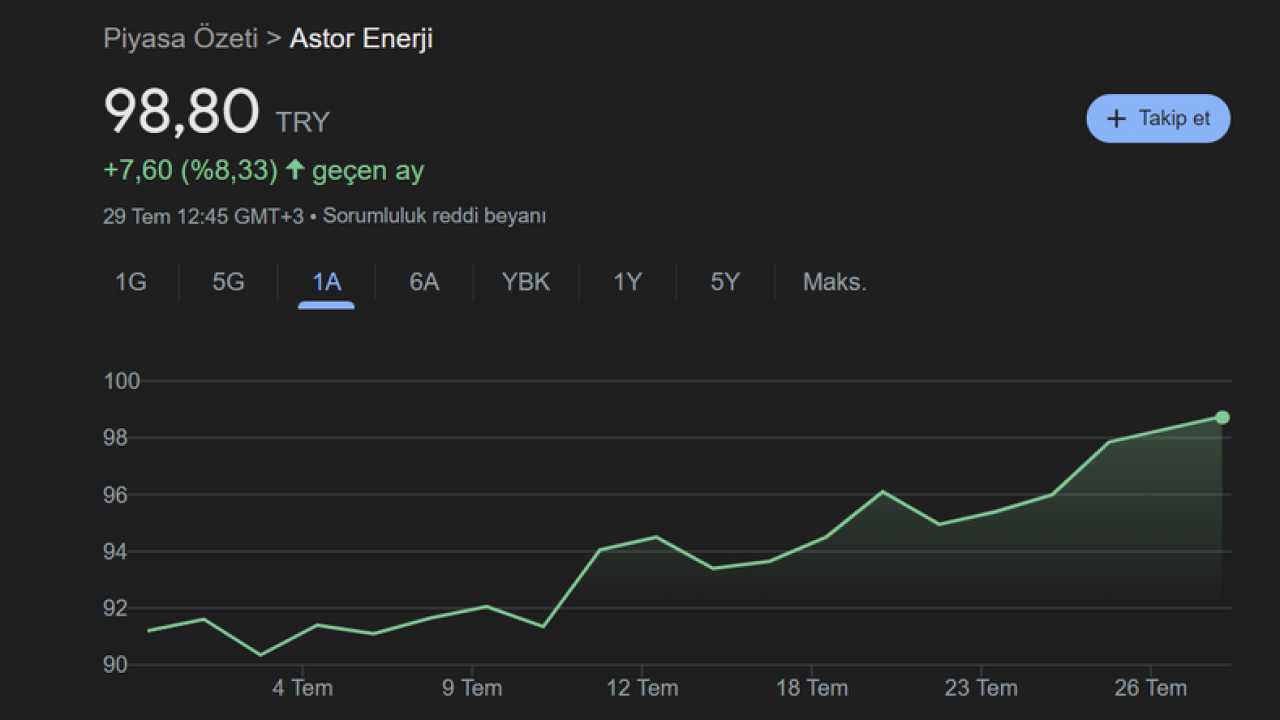The width and height of the screenshot is (1280, 720).
Task: Click the 98,80 price value
Action: (182, 111)
